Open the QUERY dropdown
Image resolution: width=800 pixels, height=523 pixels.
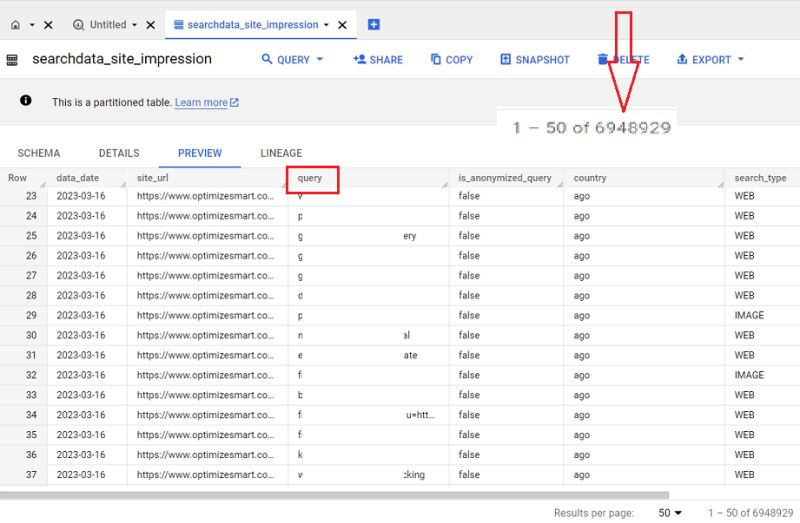coord(292,60)
